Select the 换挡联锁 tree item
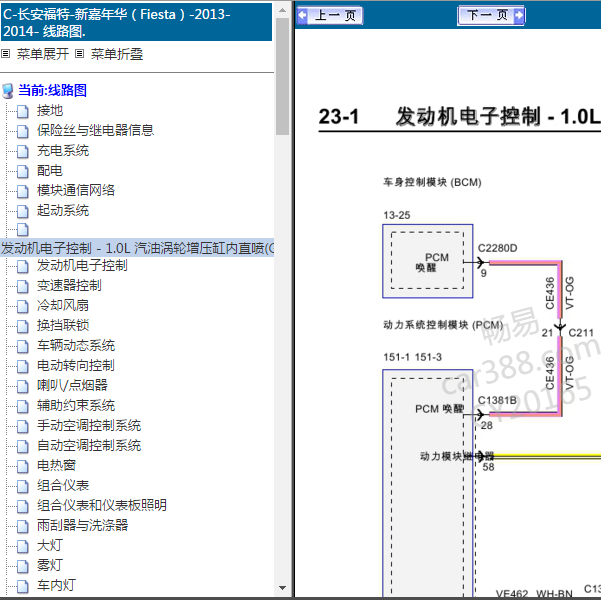Screen dimensions: 601x600 [63, 325]
